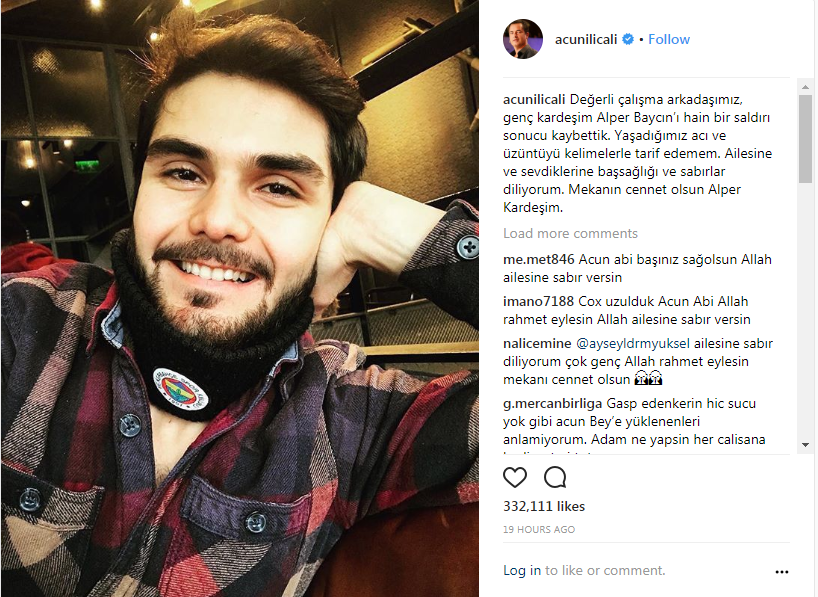Screen dimensions: 818x597
Task: Open the imano7188 commenter profile
Action: point(538,301)
